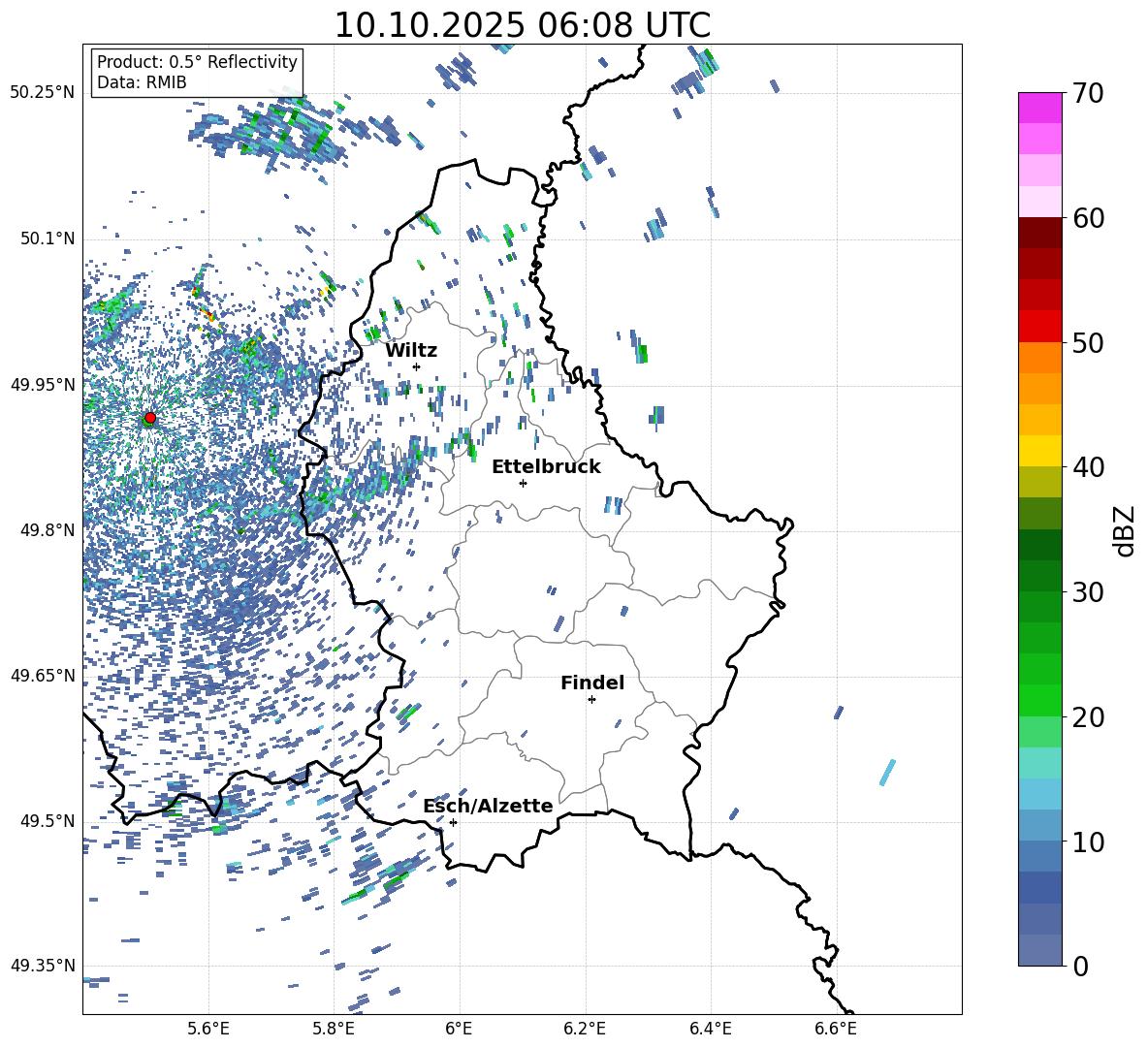Click the red radar site marker
The width and height of the screenshot is (1148, 1048).
coord(150,418)
